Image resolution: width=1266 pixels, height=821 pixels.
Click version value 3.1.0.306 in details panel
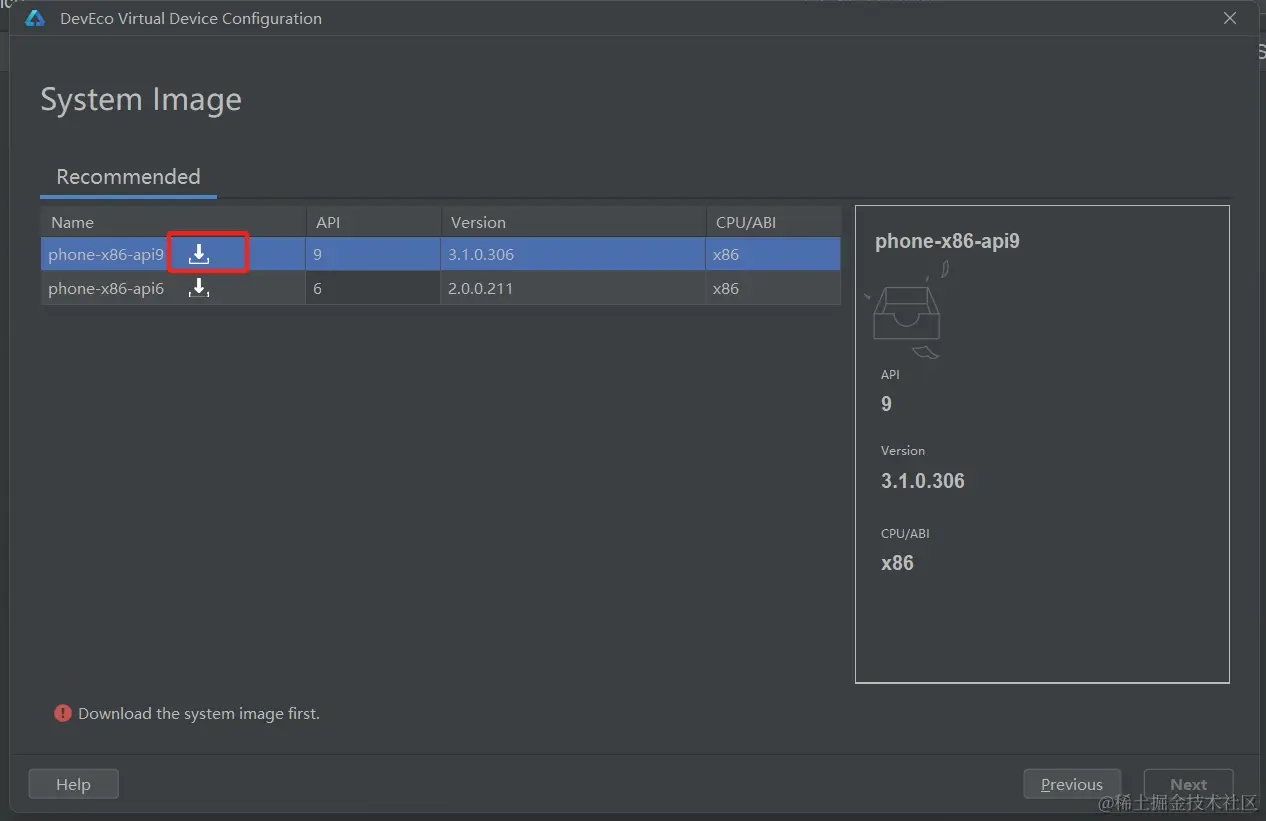tap(923, 481)
